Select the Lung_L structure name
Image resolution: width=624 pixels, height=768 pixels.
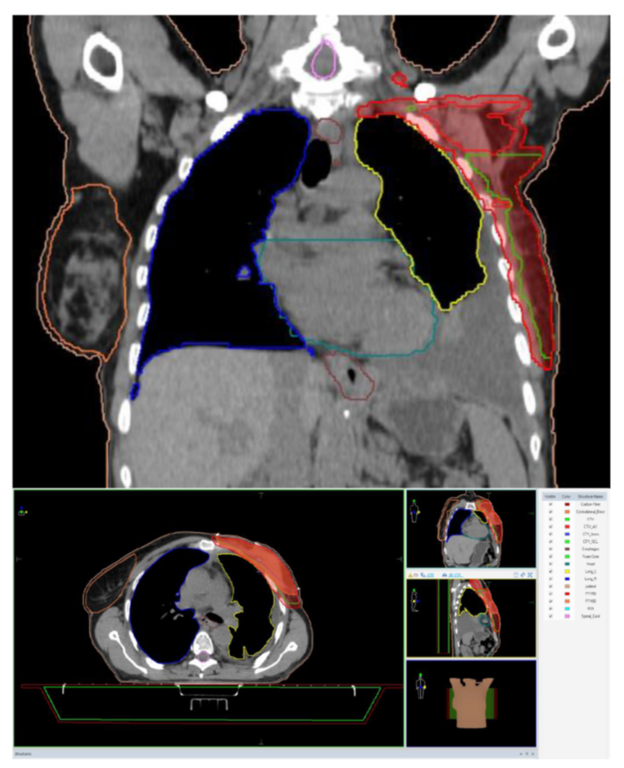coord(590,572)
